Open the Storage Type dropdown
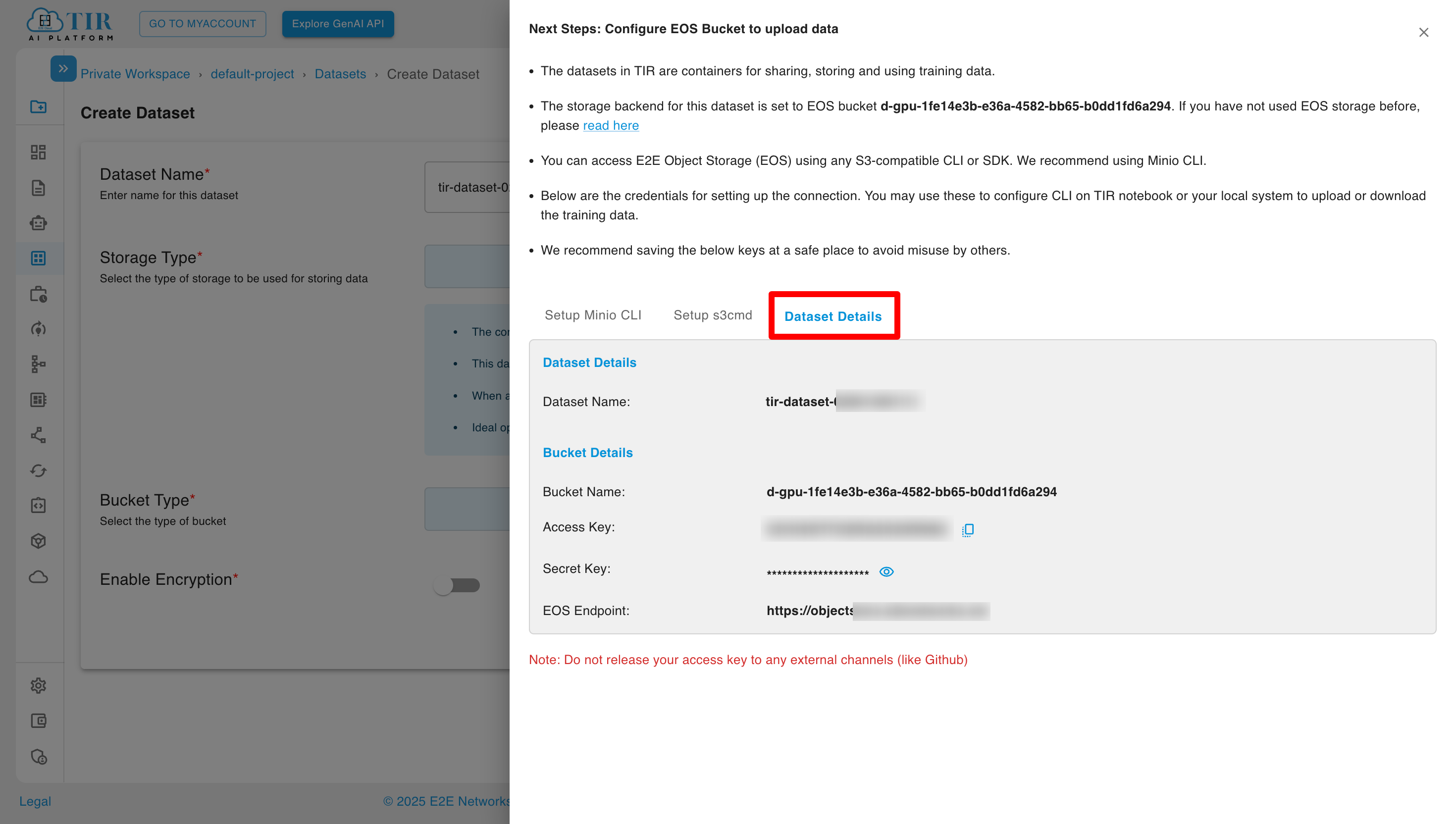 point(468,266)
